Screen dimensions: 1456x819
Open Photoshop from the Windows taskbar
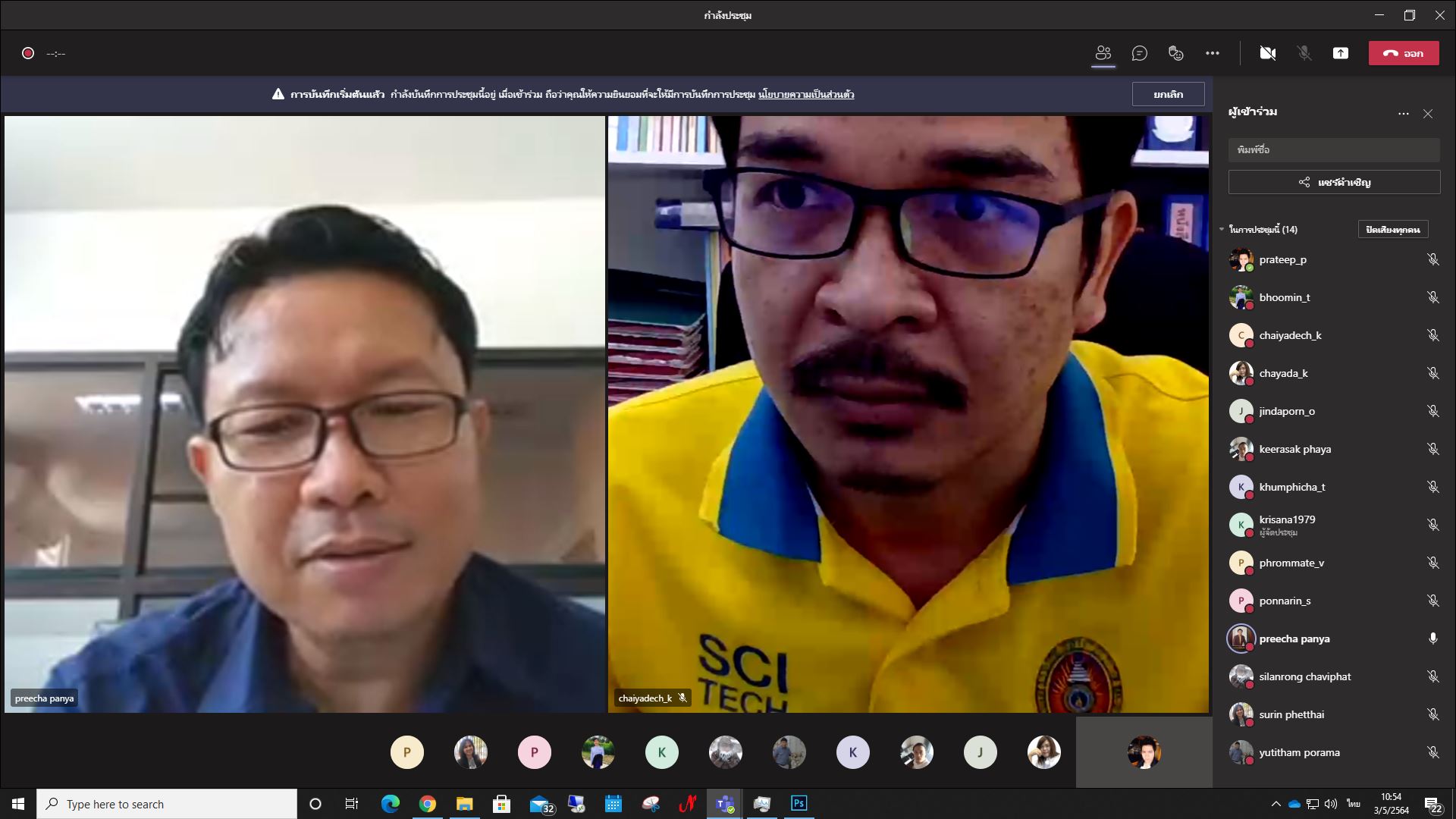click(x=799, y=803)
